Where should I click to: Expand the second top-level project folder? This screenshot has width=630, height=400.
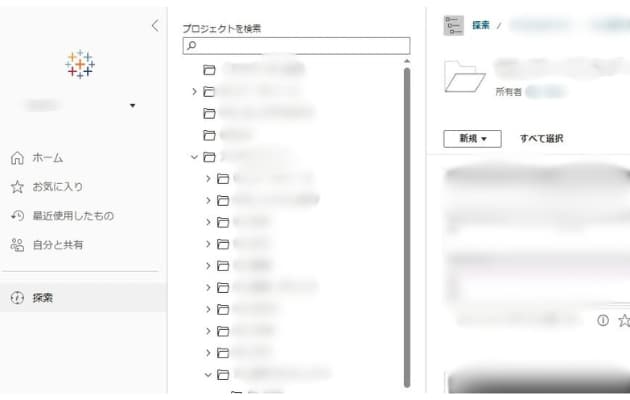pyautogui.click(x=194, y=92)
